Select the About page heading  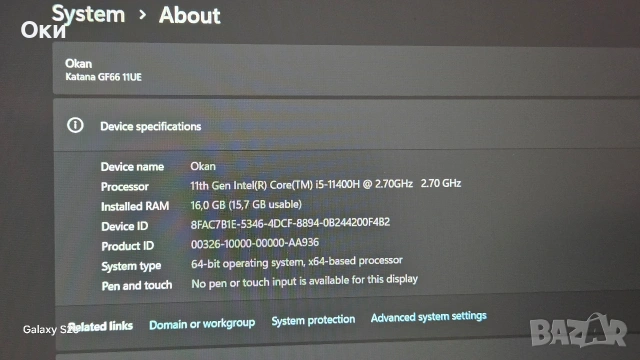pyautogui.click(x=189, y=16)
